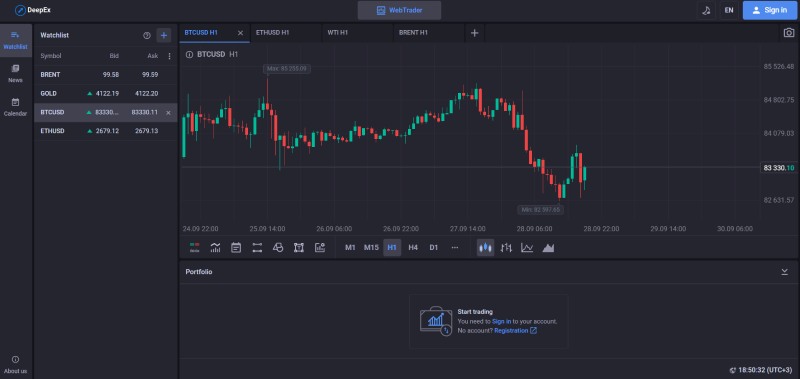The height and width of the screenshot is (379, 800).
Task: Close the BTCUSD H1 chart tab
Action: pos(240,33)
